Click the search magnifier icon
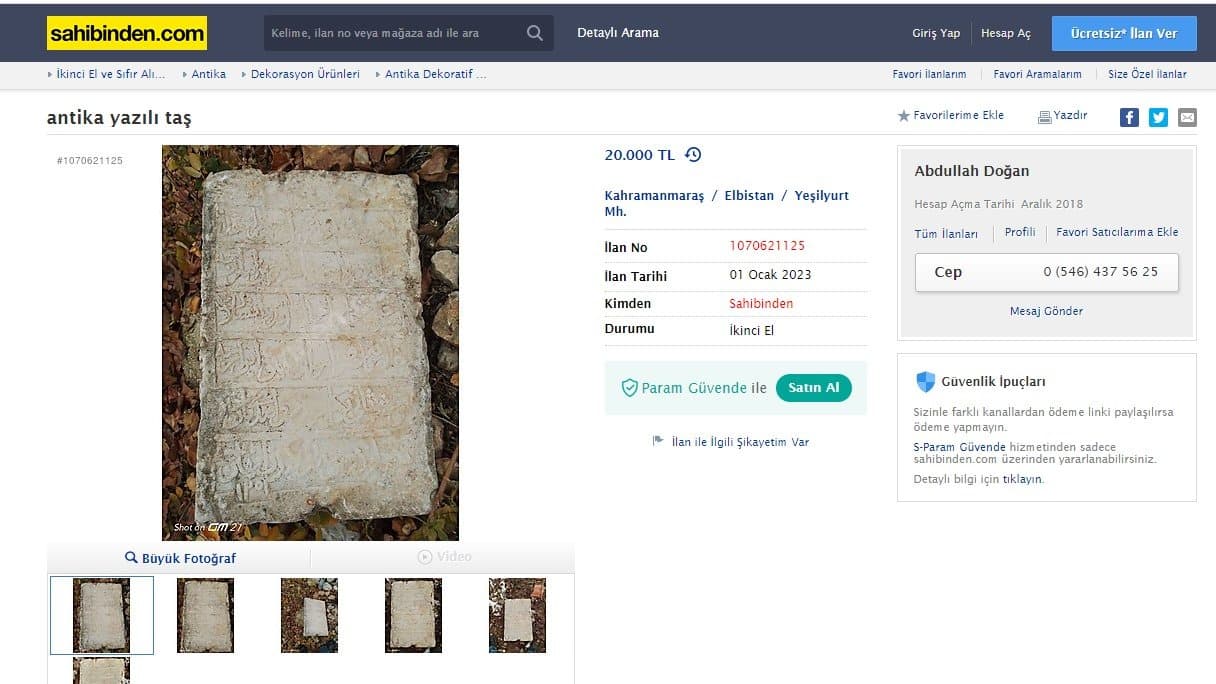 [535, 33]
